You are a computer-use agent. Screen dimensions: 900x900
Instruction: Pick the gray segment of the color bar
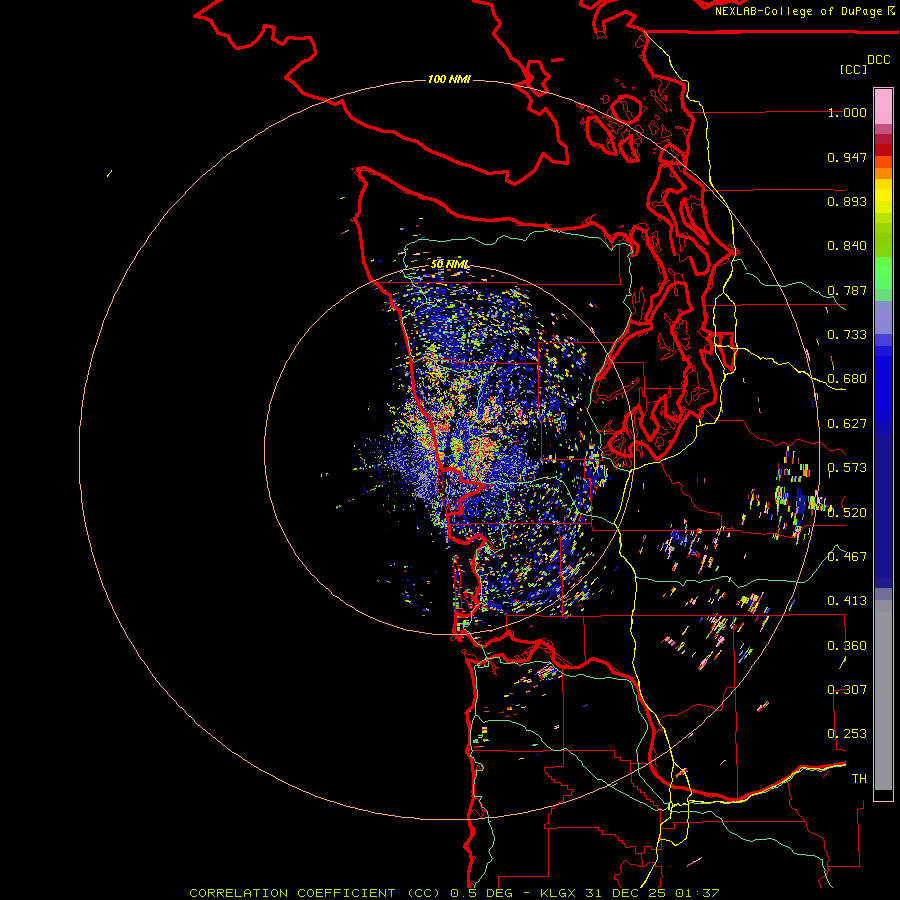(x=883, y=695)
